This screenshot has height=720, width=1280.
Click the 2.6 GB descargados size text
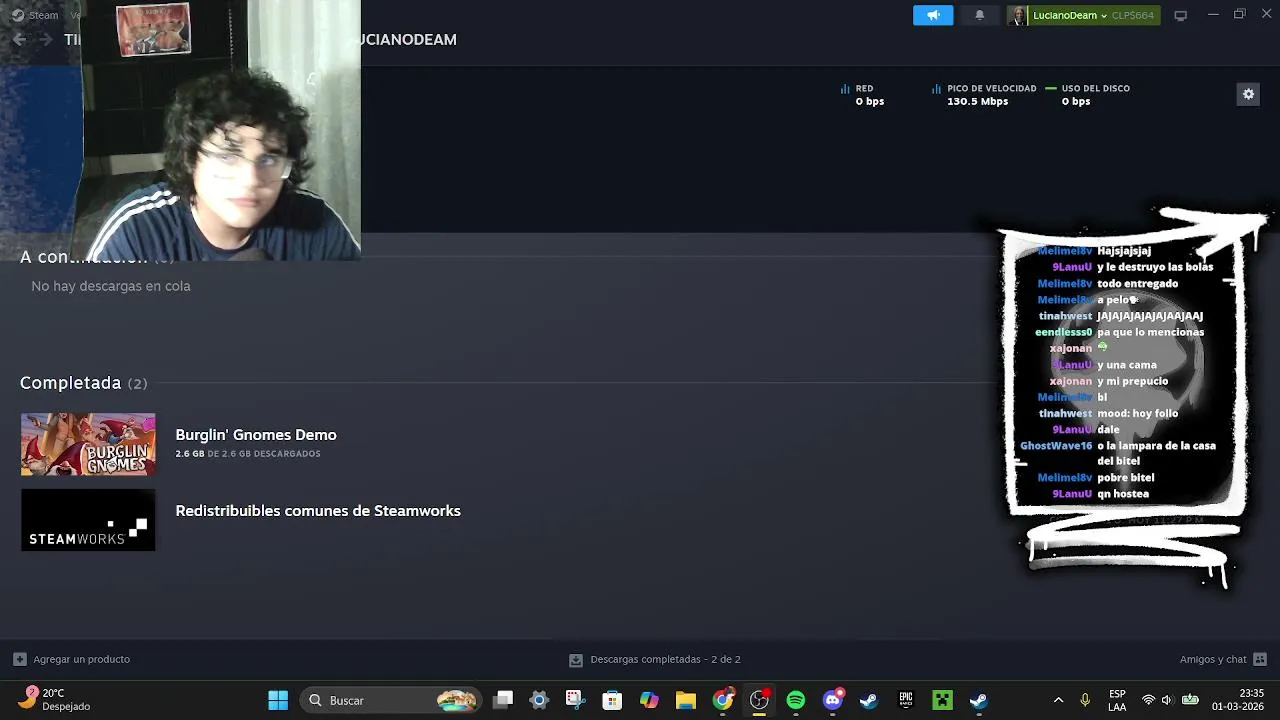tap(248, 454)
